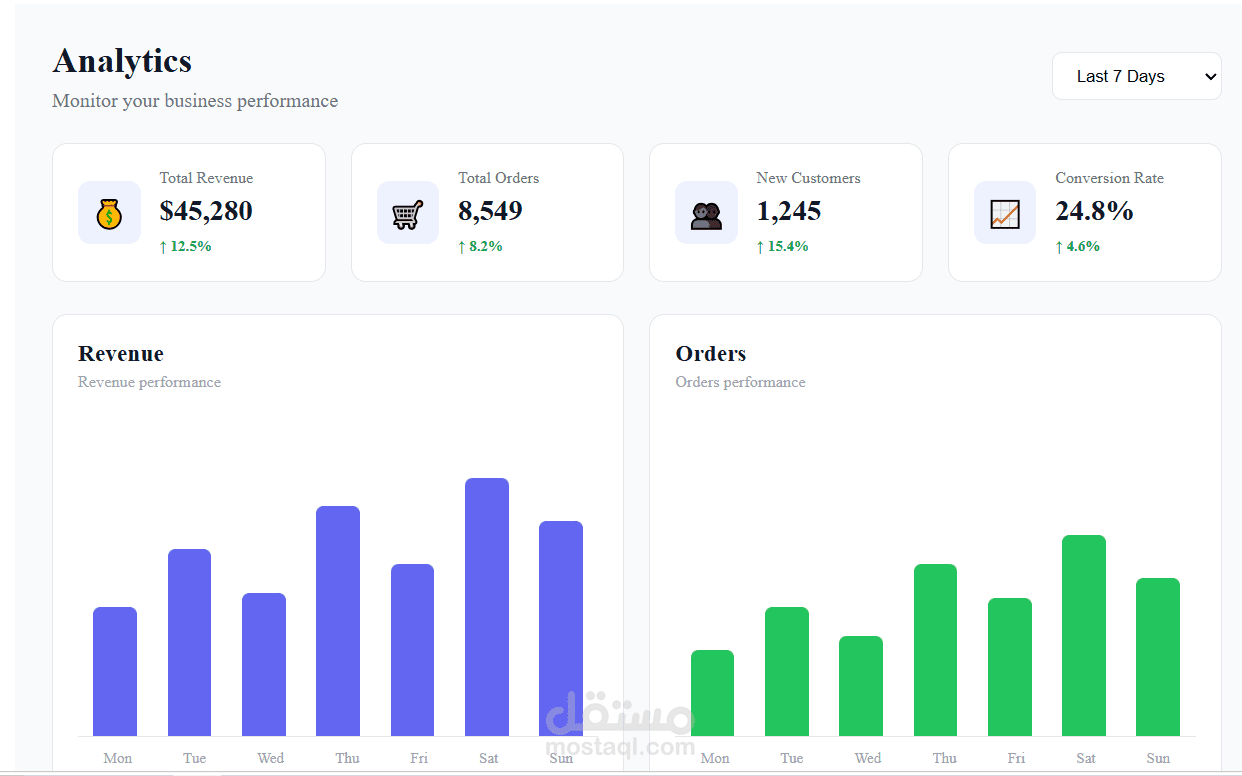Click the Monitor your business performance subtitle
The width and height of the screenshot is (1242, 776).
(195, 101)
